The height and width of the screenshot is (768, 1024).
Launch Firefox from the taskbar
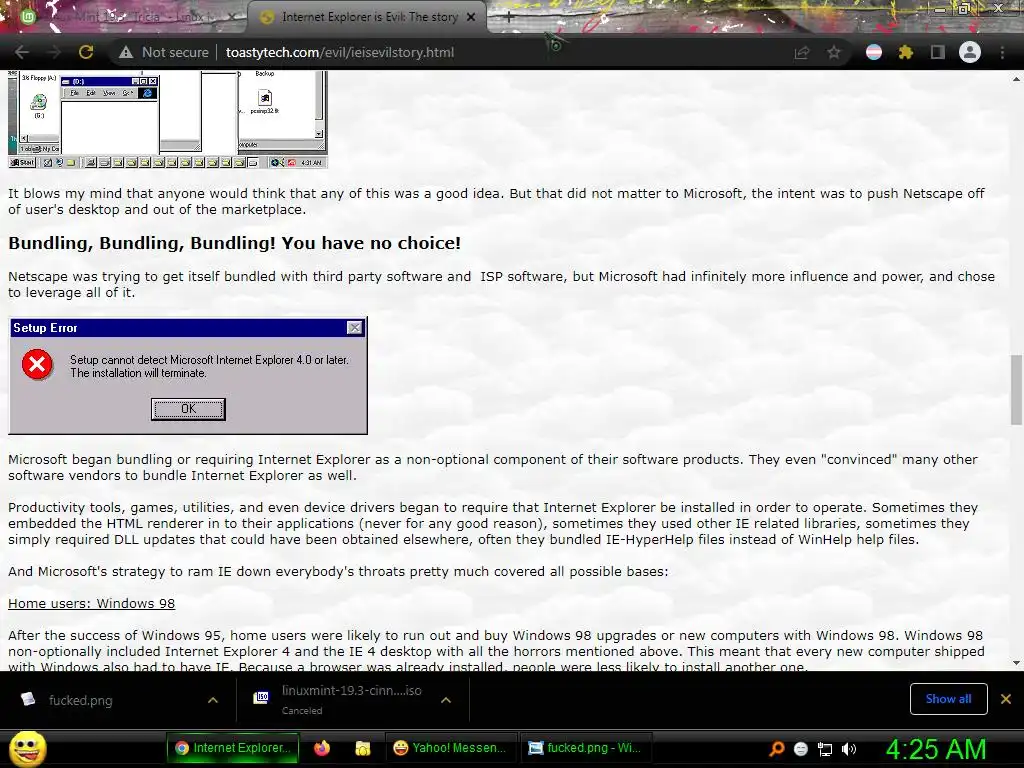pos(322,748)
